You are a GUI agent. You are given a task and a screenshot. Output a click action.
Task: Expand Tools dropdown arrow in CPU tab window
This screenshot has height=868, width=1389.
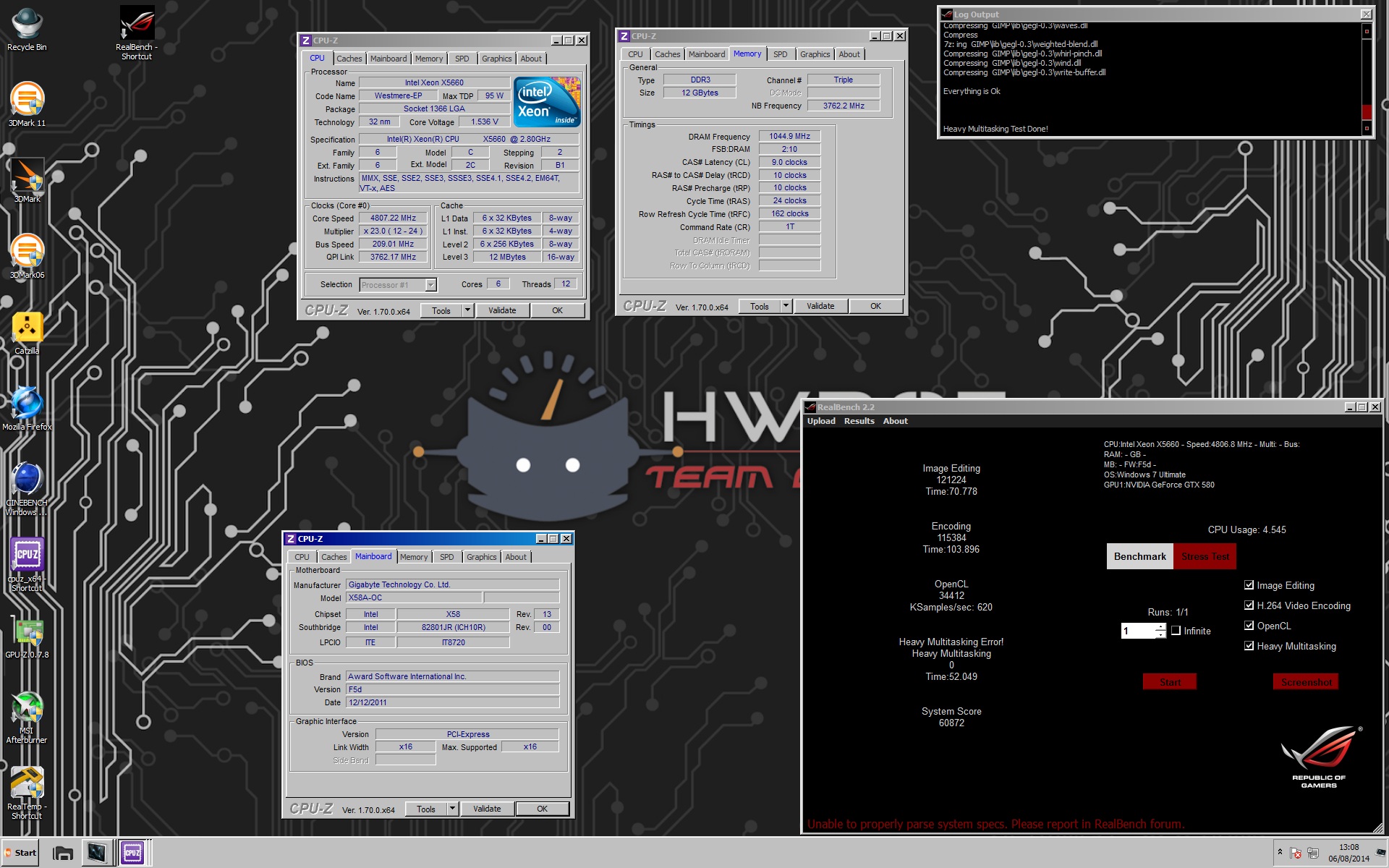click(x=467, y=310)
